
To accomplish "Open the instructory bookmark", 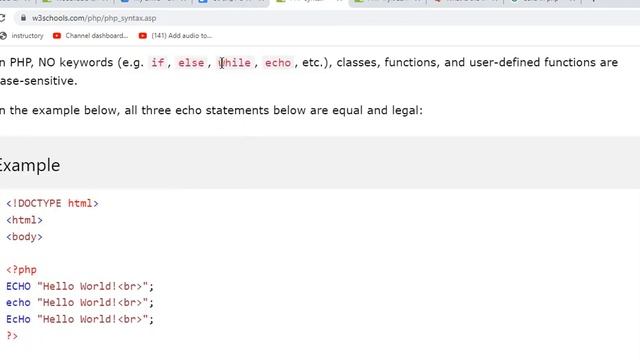I will point(22,36).
